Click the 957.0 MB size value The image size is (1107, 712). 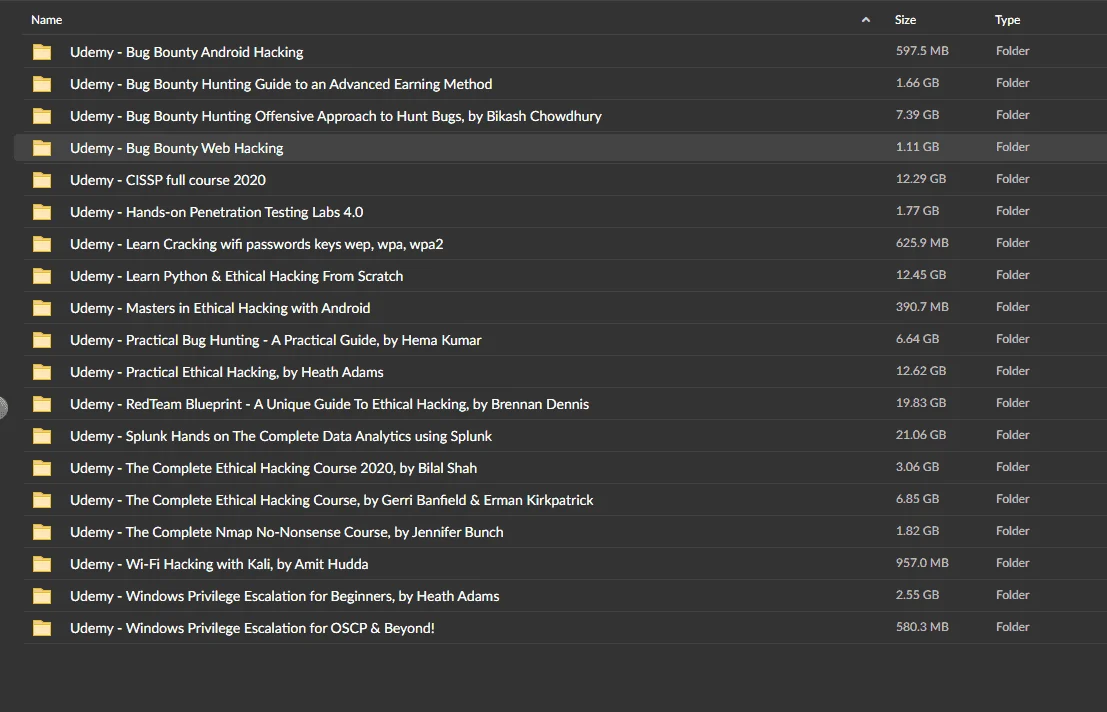click(x=922, y=562)
